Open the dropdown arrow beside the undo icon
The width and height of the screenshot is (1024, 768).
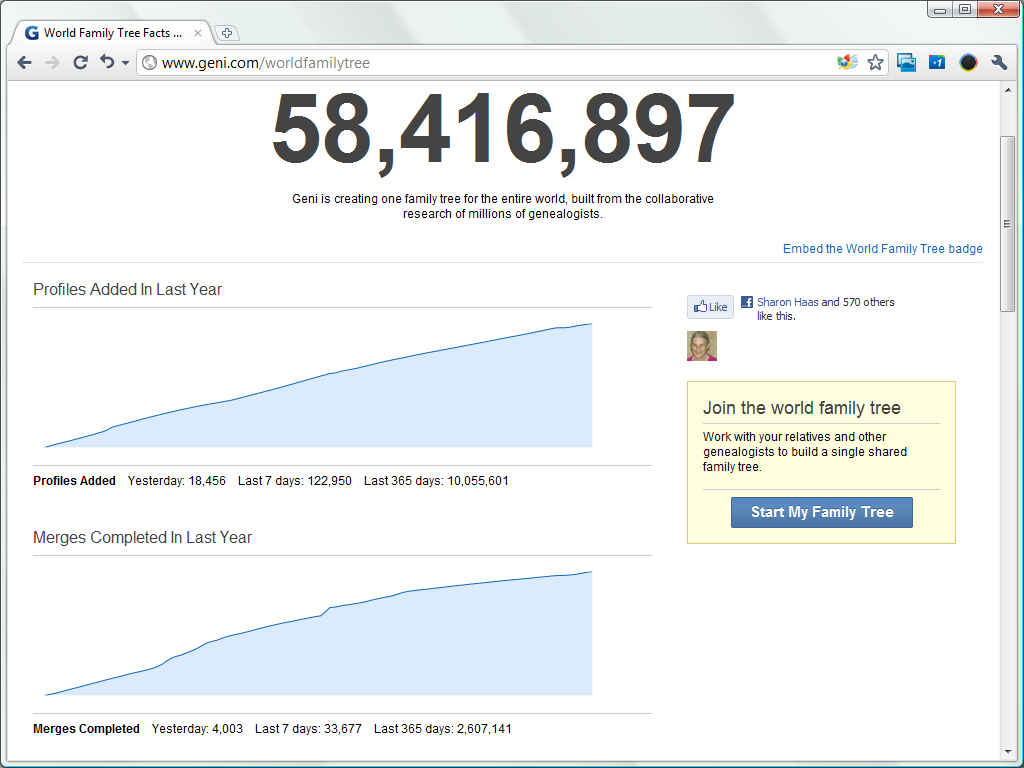[125, 64]
